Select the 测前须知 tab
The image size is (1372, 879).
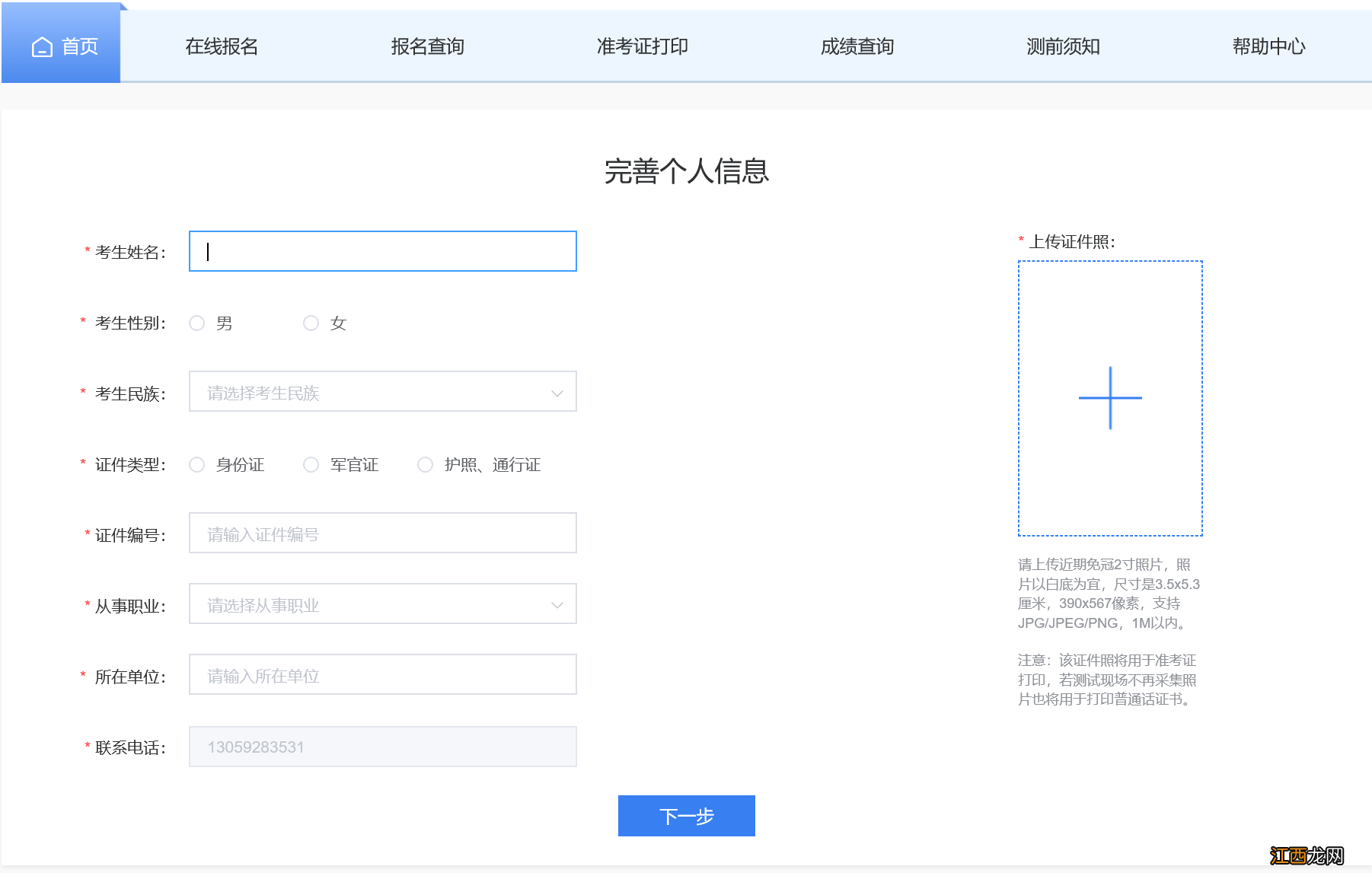pos(1063,46)
